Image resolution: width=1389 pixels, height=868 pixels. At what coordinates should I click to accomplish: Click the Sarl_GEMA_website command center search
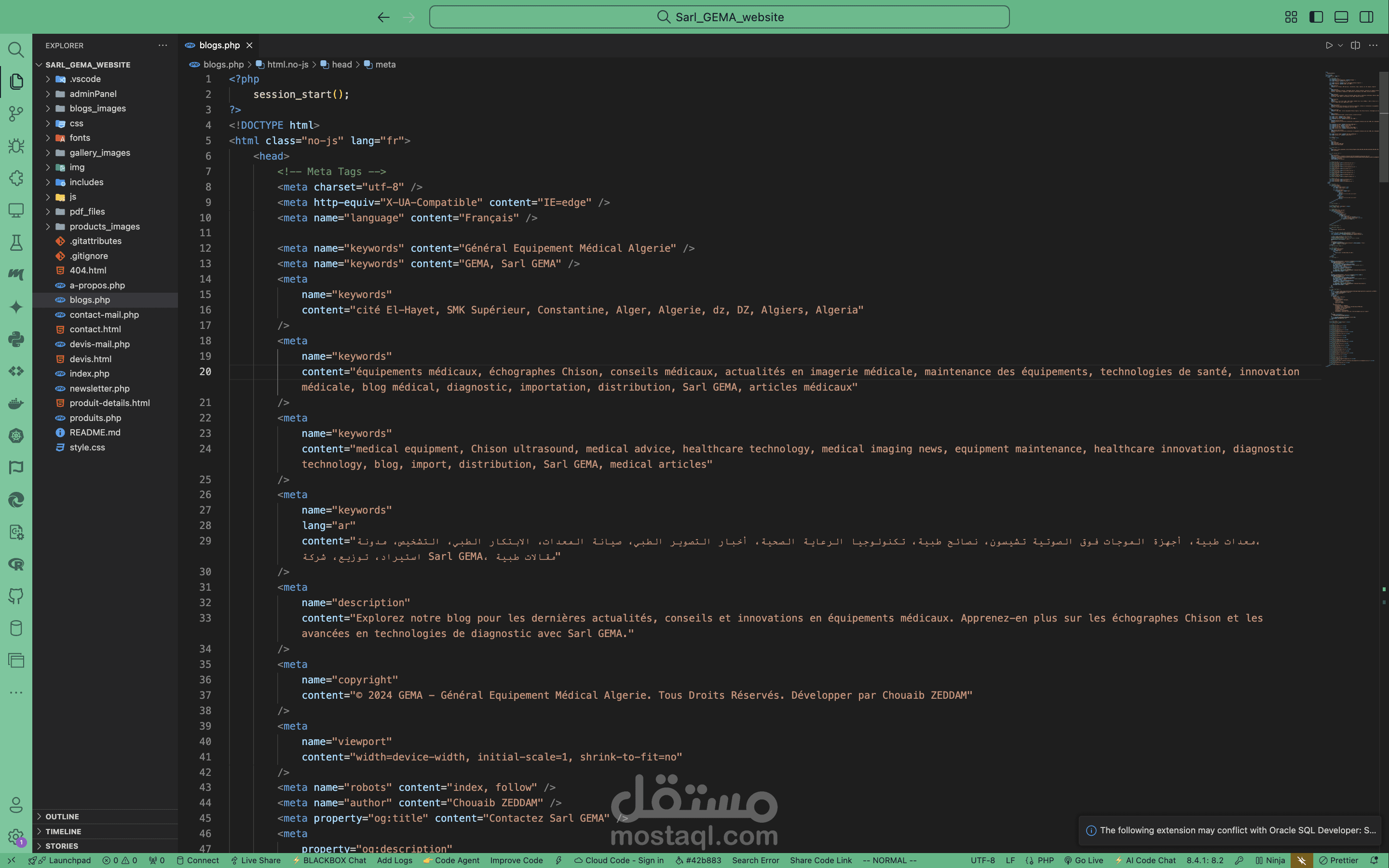click(719, 17)
